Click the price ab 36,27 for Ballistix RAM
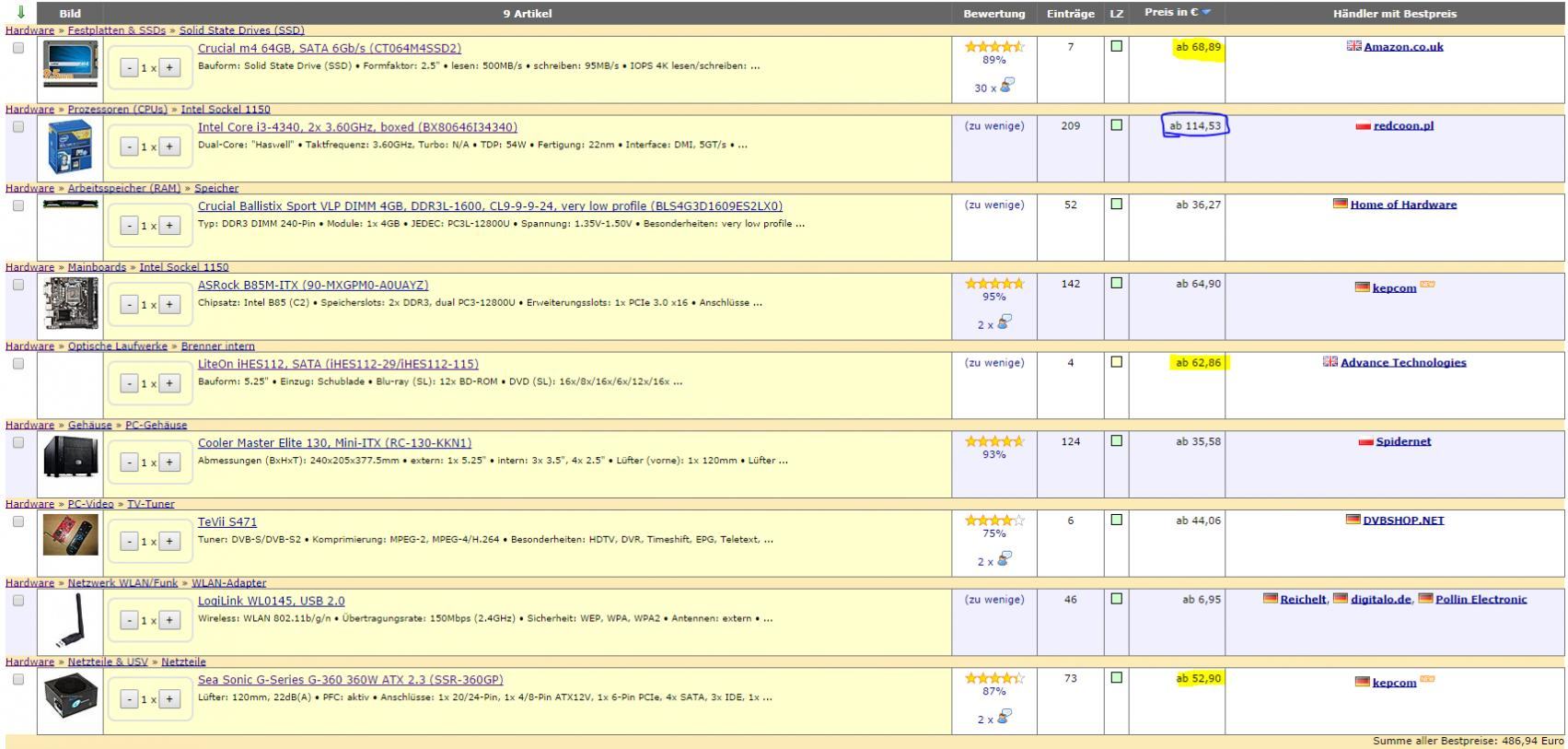Image resolution: width=1568 pixels, height=749 pixels. click(1198, 205)
